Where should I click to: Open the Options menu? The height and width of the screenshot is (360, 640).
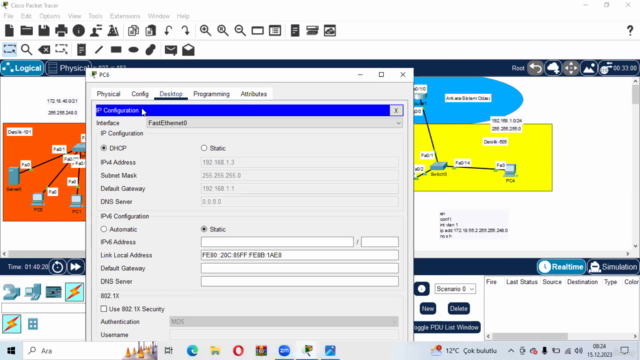(x=50, y=16)
